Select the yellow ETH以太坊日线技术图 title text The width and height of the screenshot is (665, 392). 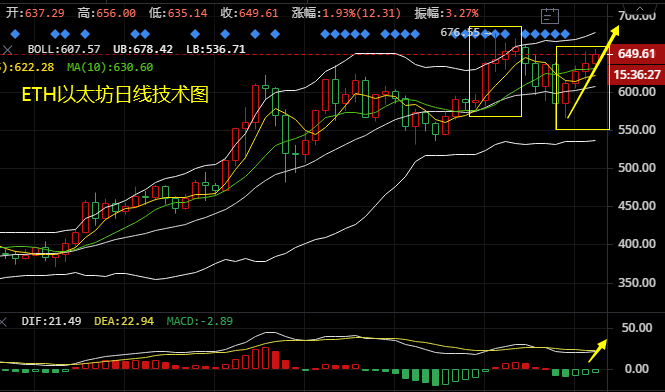coord(115,95)
